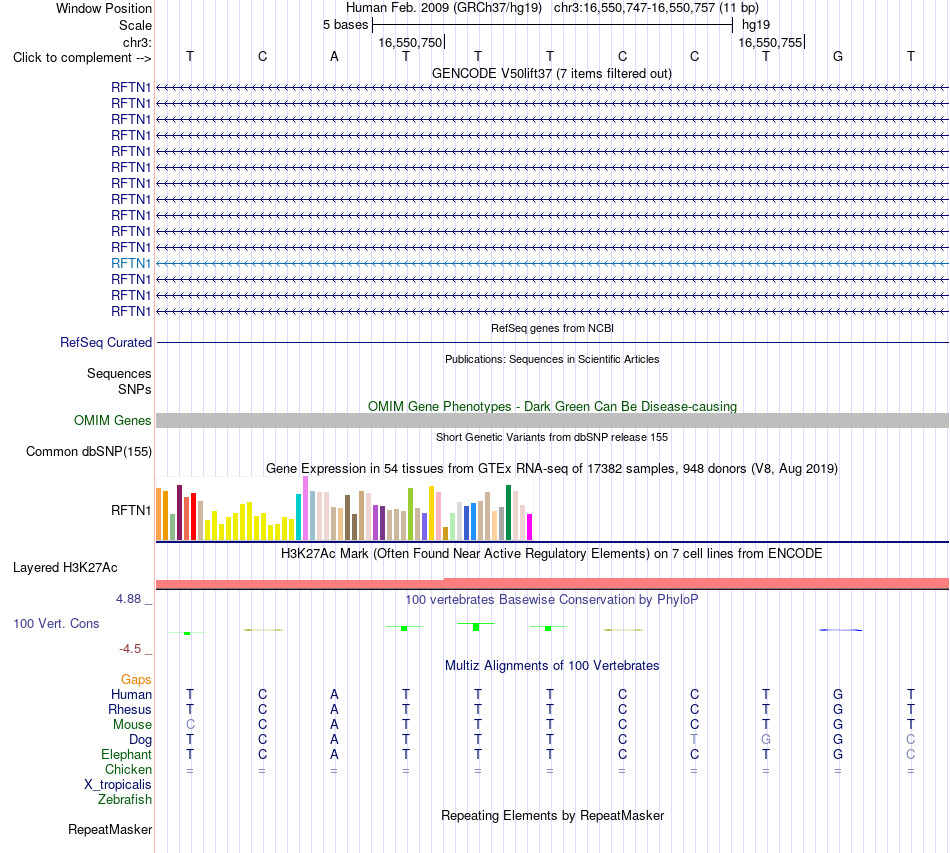Click the '5 bases' scale text
The height and width of the screenshot is (853, 950).
[345, 25]
